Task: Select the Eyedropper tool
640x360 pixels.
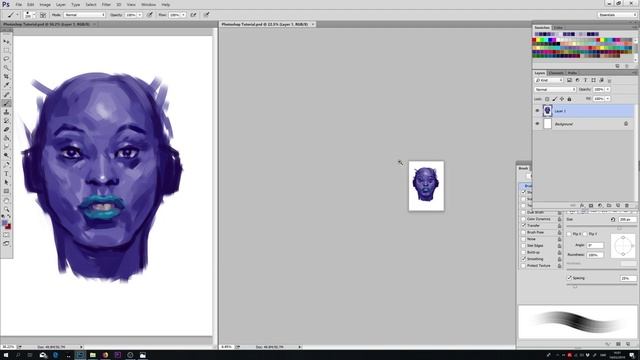Action: click(6, 85)
